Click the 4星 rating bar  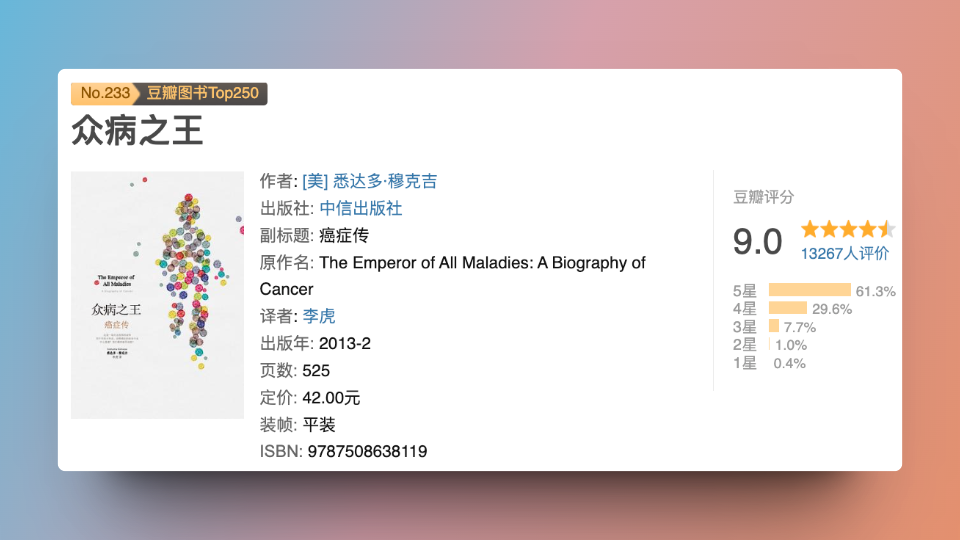tap(788, 309)
